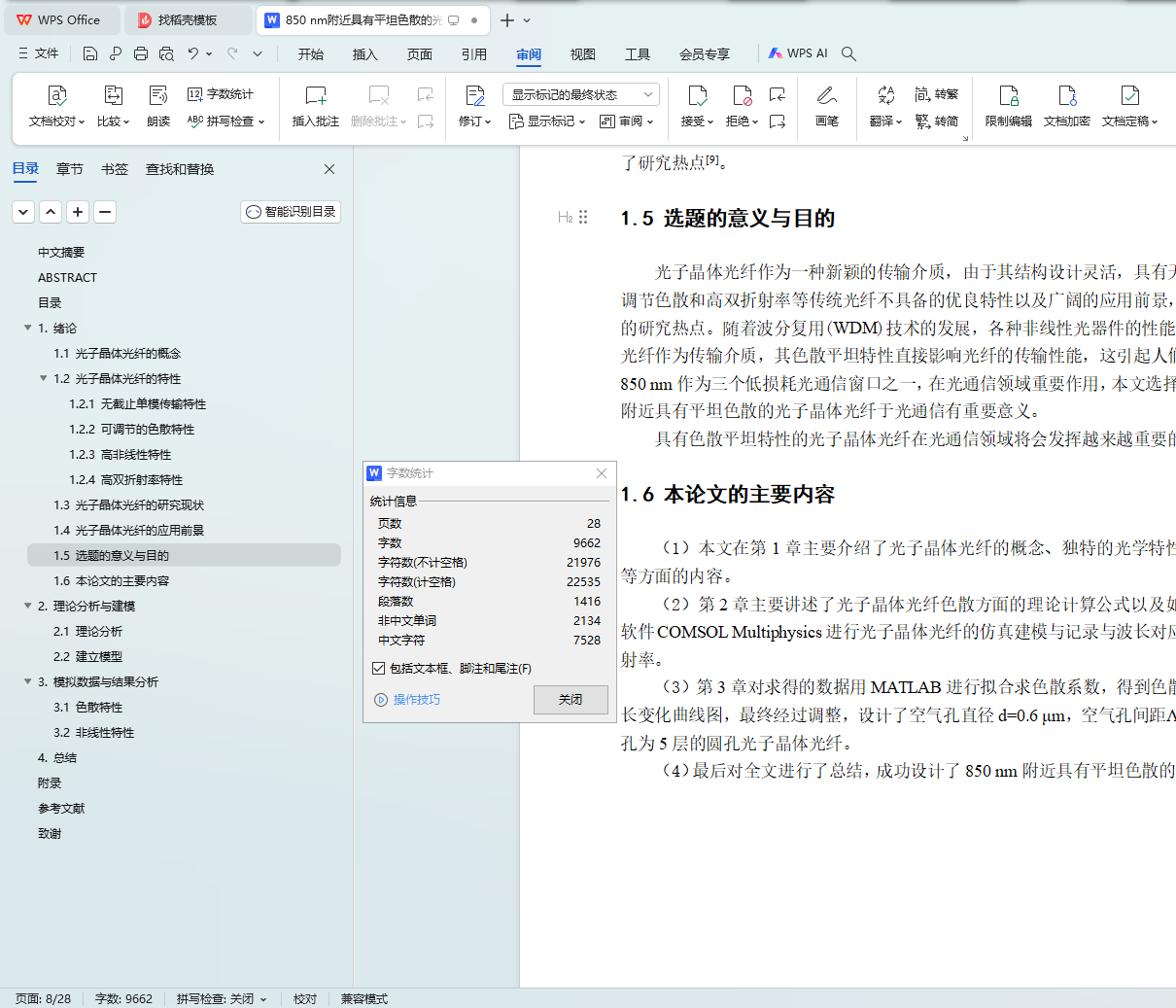Switch to the 开始 ribbon tab

pos(311,54)
